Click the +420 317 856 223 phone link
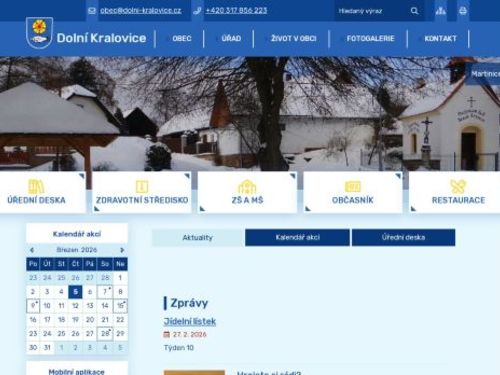The height and width of the screenshot is (375, 500). [236, 11]
